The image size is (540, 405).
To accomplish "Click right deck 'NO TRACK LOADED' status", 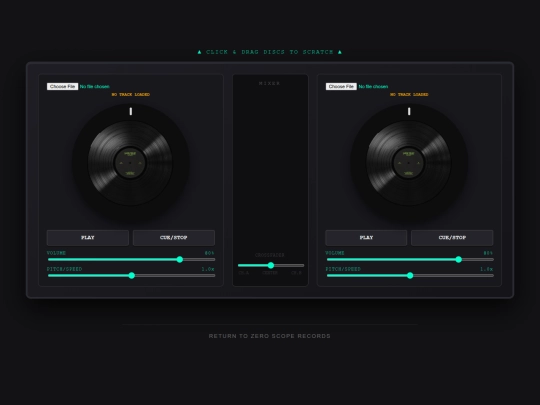I will (x=409, y=94).
